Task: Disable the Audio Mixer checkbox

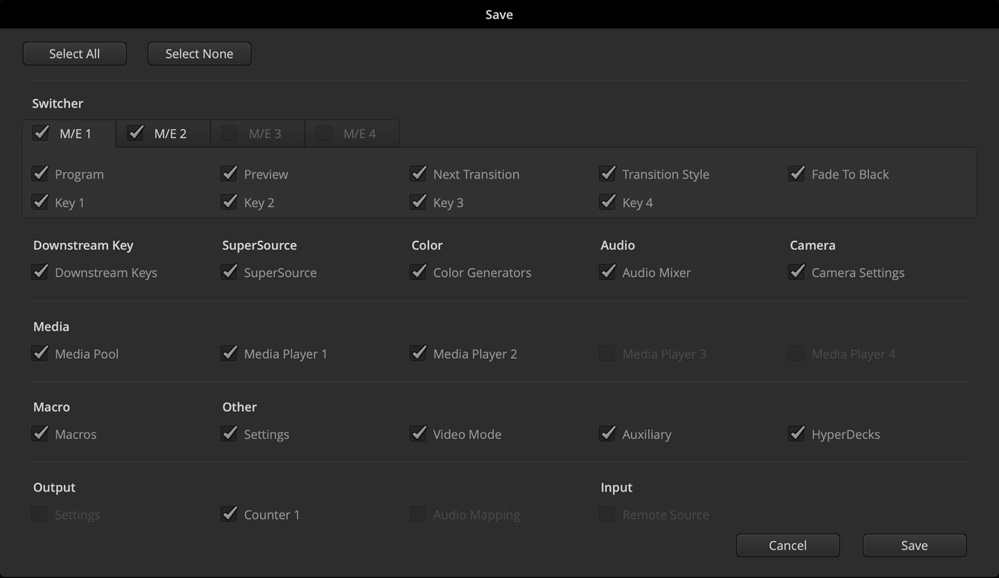Action: tap(608, 272)
